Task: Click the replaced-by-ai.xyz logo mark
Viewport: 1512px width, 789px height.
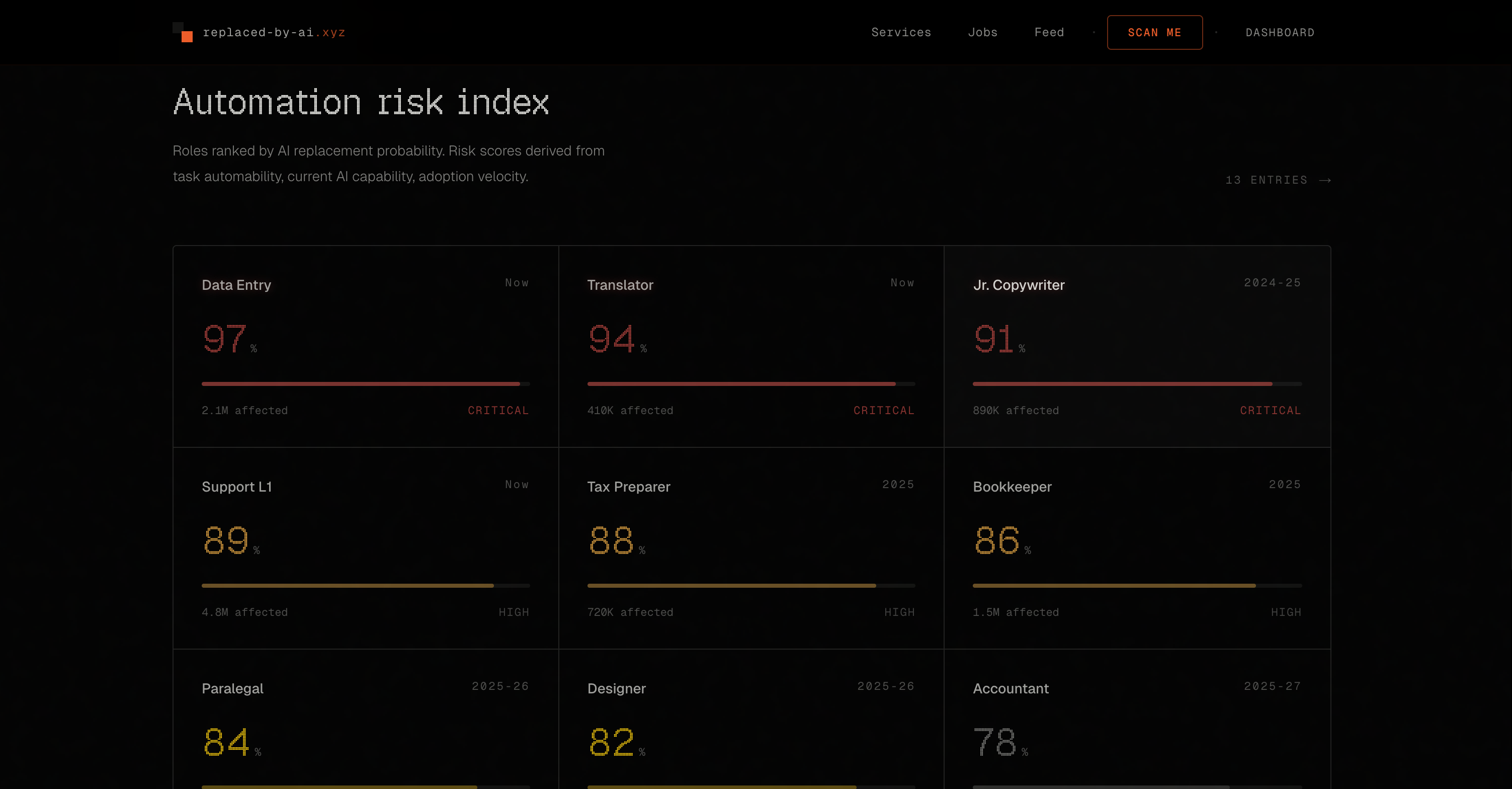Action: pyautogui.click(x=182, y=32)
